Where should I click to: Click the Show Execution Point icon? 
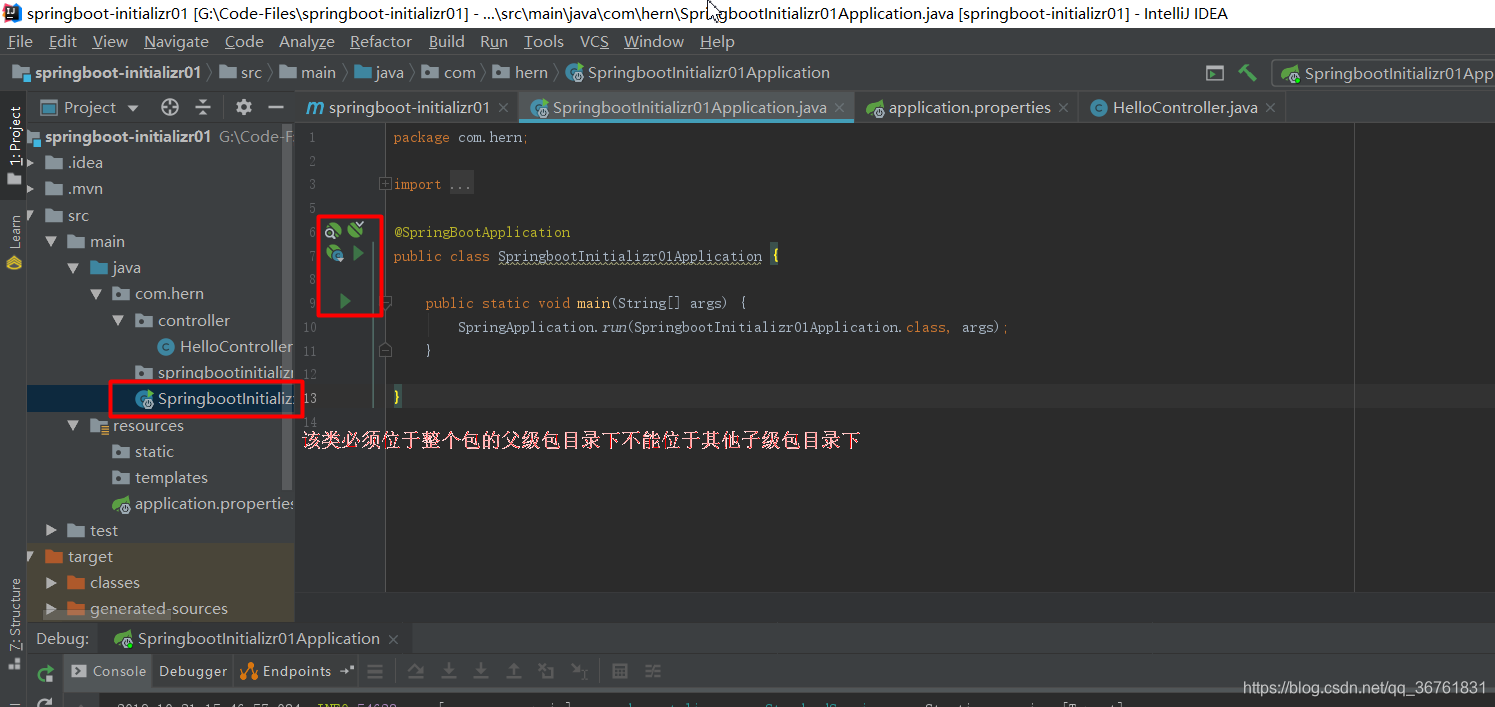pos(375,671)
